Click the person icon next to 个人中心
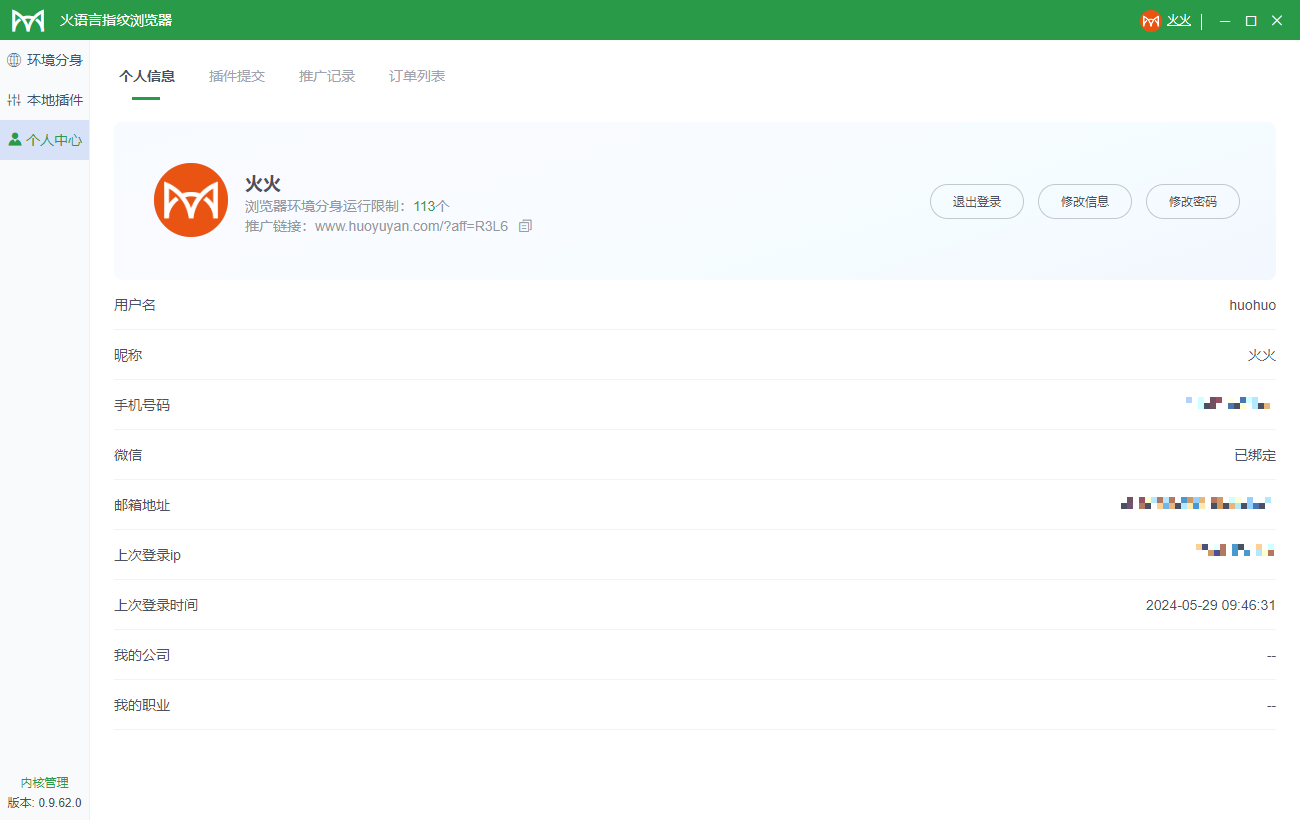This screenshot has height=820, width=1300. pyautogui.click(x=14, y=139)
